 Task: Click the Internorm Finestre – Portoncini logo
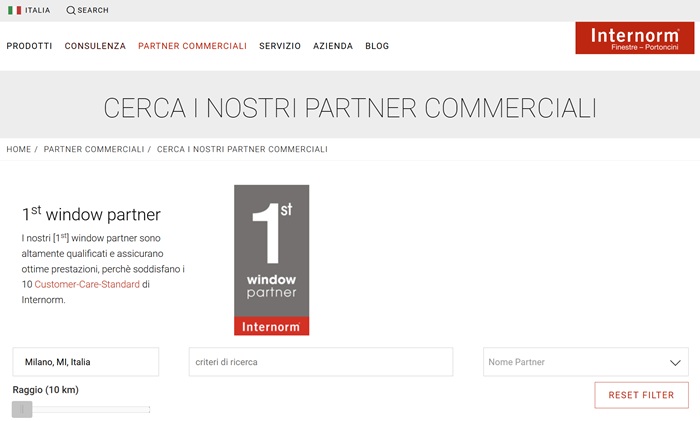(x=634, y=38)
